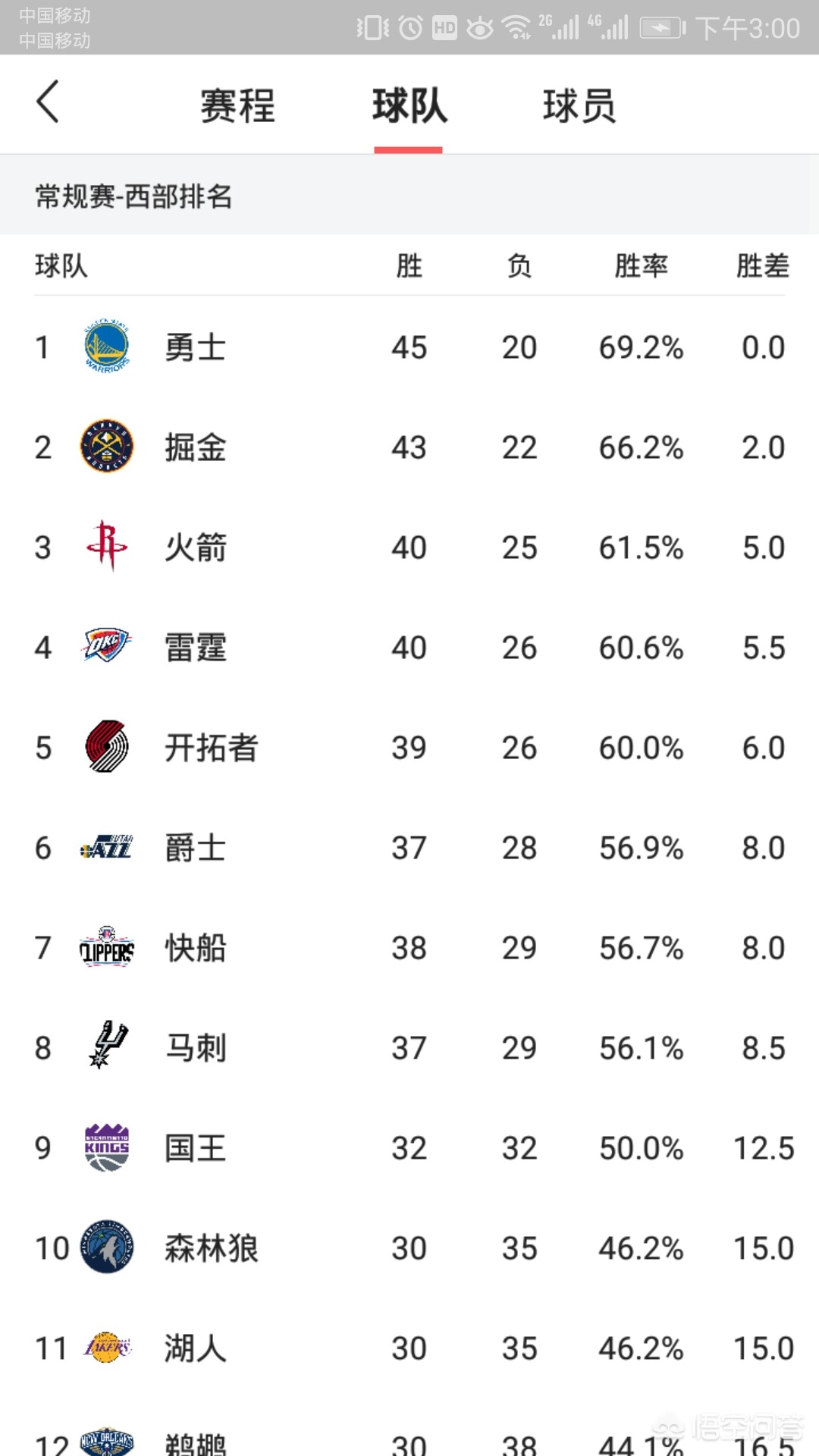Open the OKC Thunder logo

(106, 646)
